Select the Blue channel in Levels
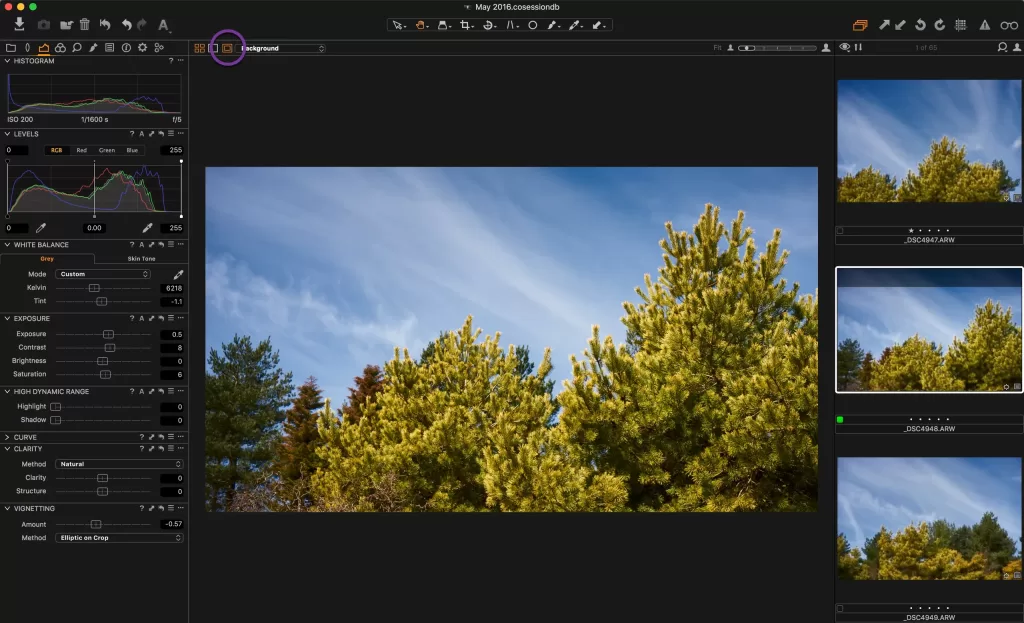 pyautogui.click(x=132, y=150)
